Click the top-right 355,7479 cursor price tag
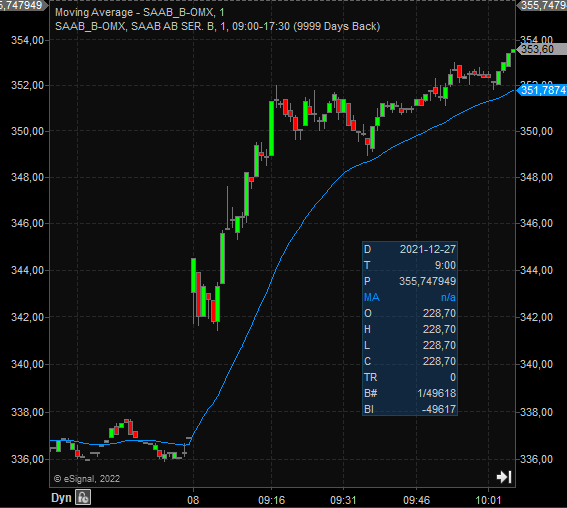 [542, 5]
